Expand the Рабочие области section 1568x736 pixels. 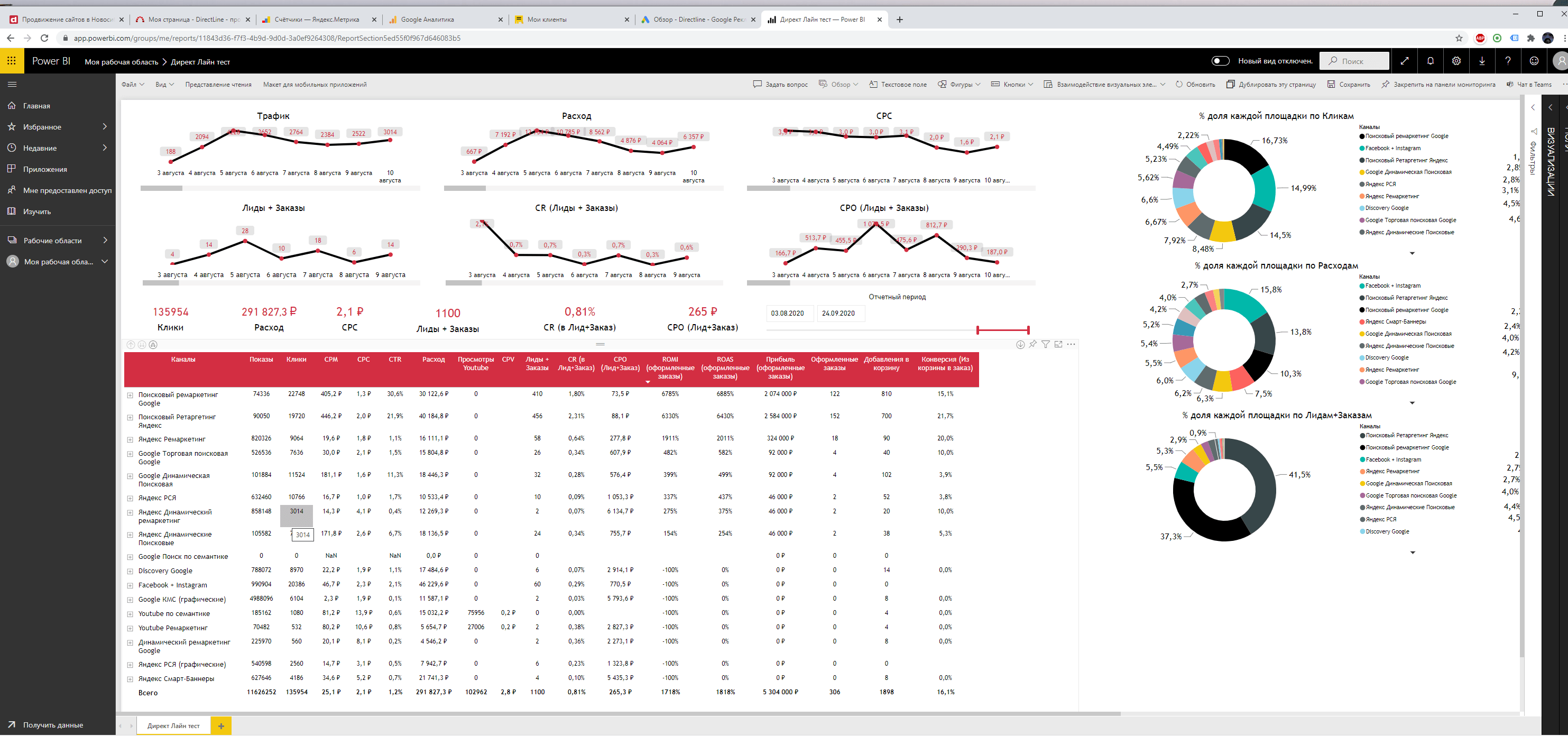52,240
